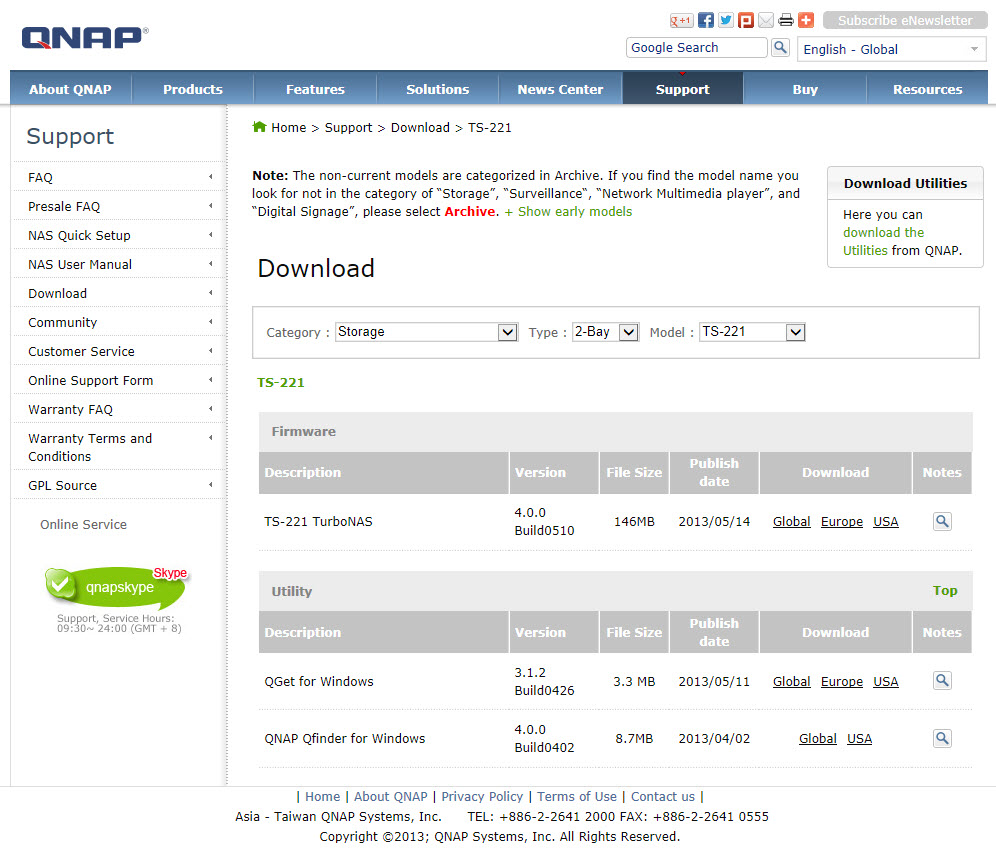Click download the Utilities link

[883, 241]
